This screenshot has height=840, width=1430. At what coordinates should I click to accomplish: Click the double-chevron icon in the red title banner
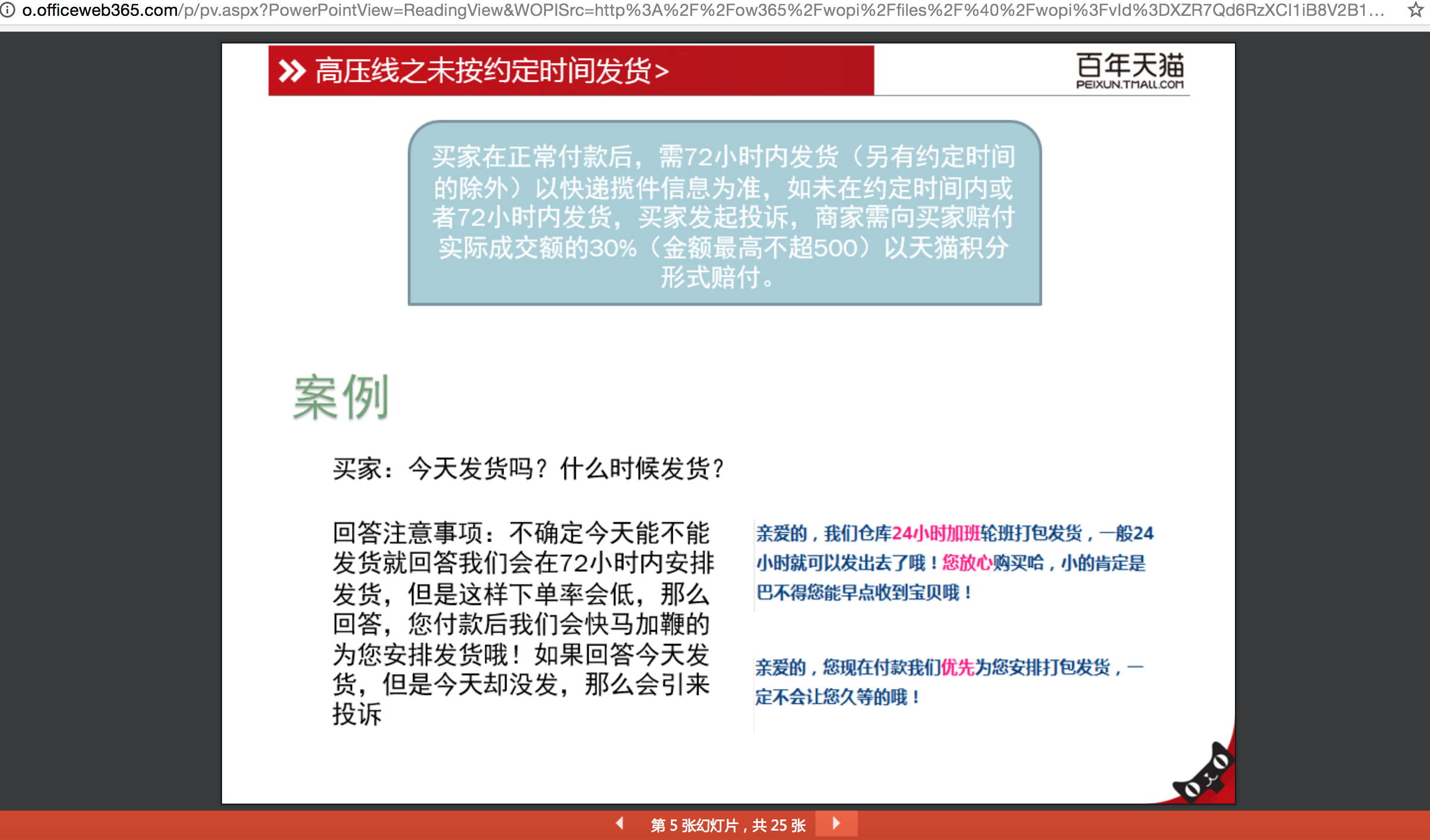click(x=292, y=71)
